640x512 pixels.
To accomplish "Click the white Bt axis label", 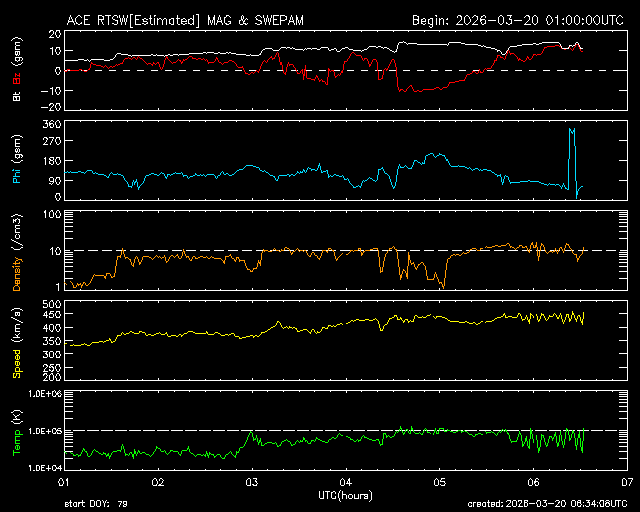I will [16, 98].
